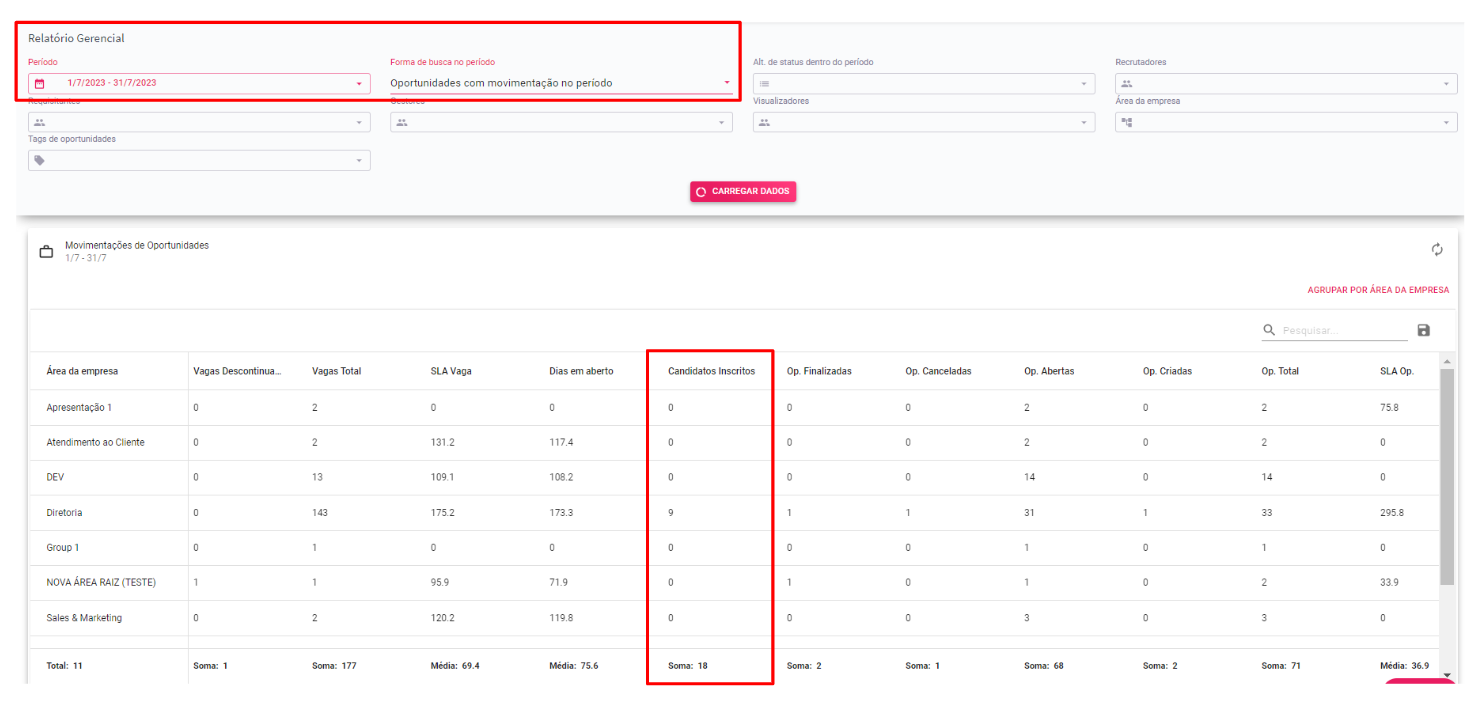Sort by the Vagas Total column header
The image size is (1477, 715).
click(x=336, y=371)
